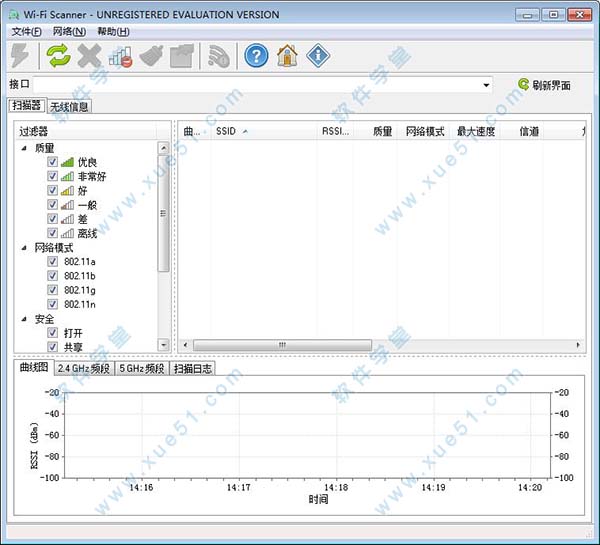Viewport: 600px width, 545px height.
Task: Click the 过滤器 panel header
Action: (86, 131)
